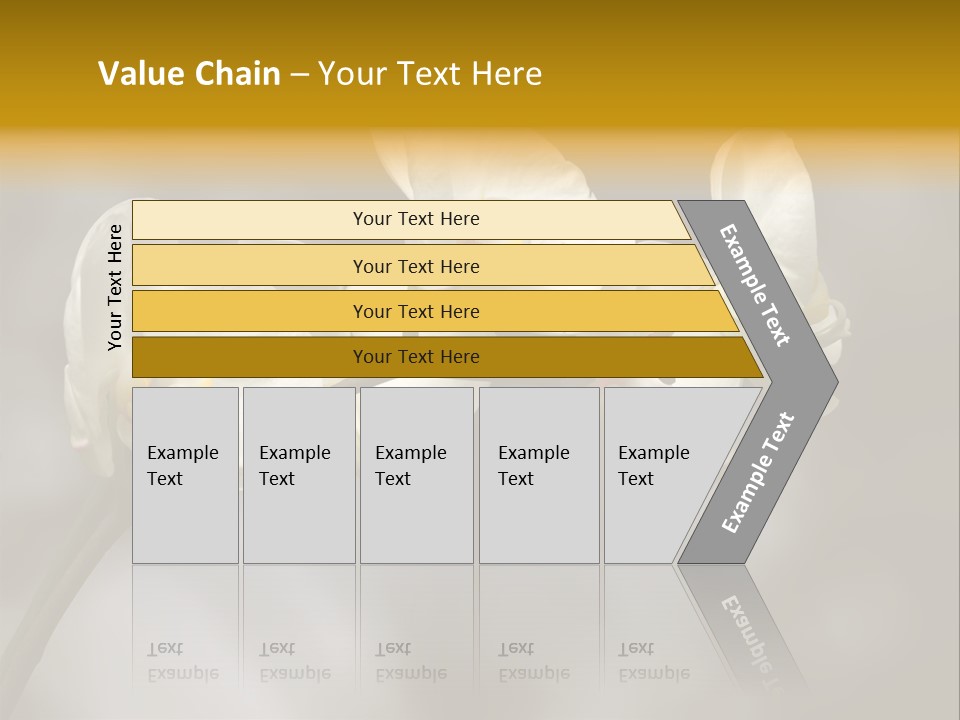Click the mirrored reflection under the first box
960x720 pixels.
coord(185,661)
